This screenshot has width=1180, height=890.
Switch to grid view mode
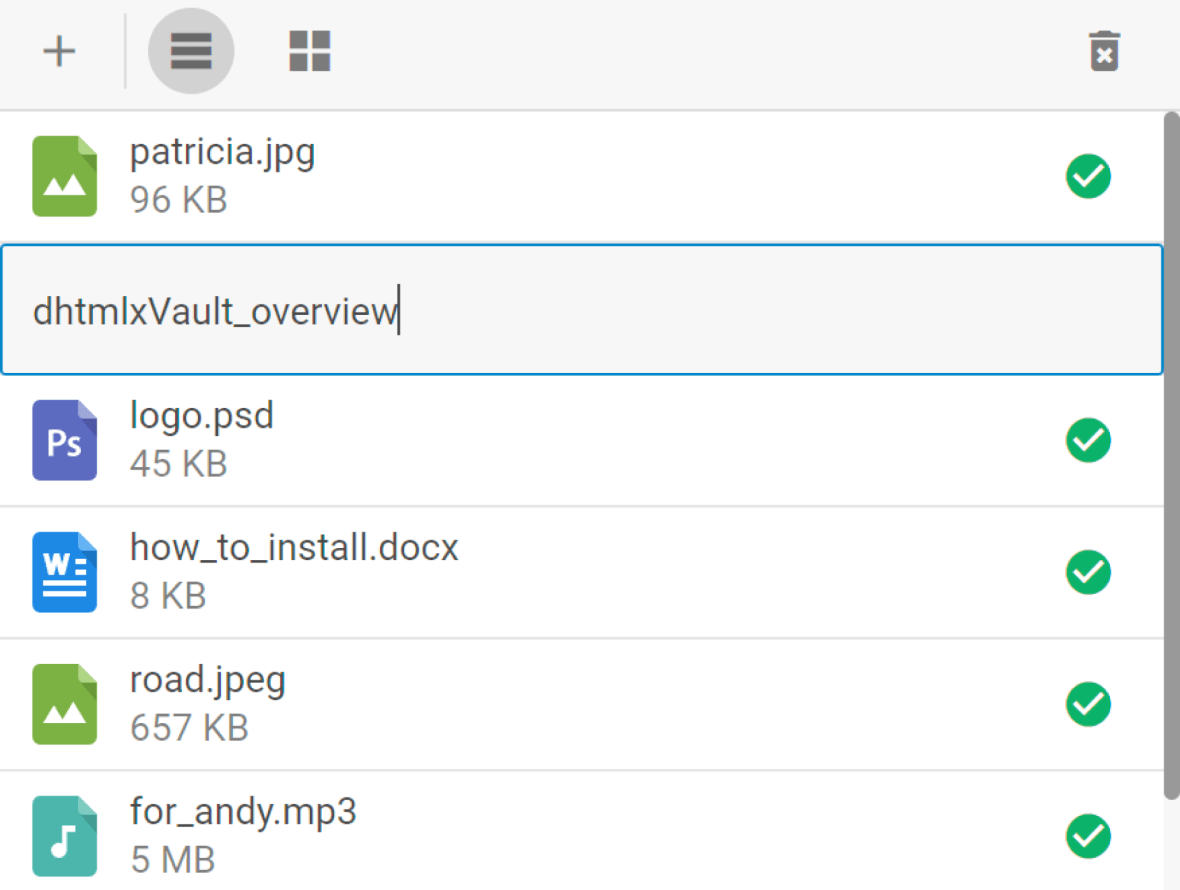[310, 51]
